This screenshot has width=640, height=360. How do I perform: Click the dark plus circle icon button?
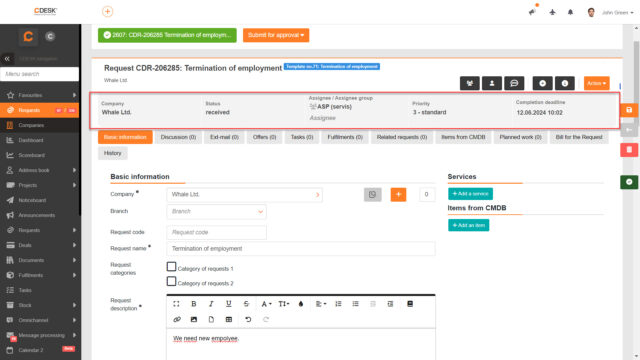(542, 83)
